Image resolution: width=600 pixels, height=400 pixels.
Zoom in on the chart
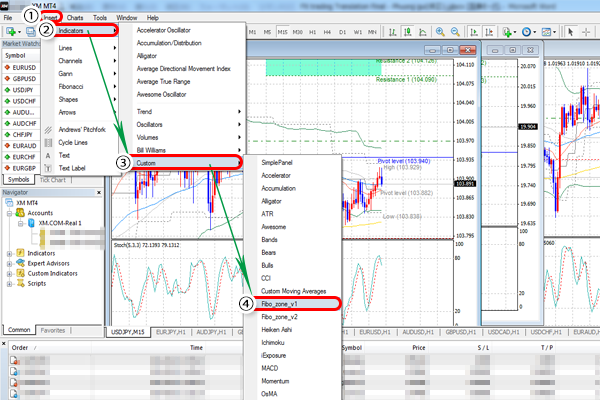click(440, 32)
